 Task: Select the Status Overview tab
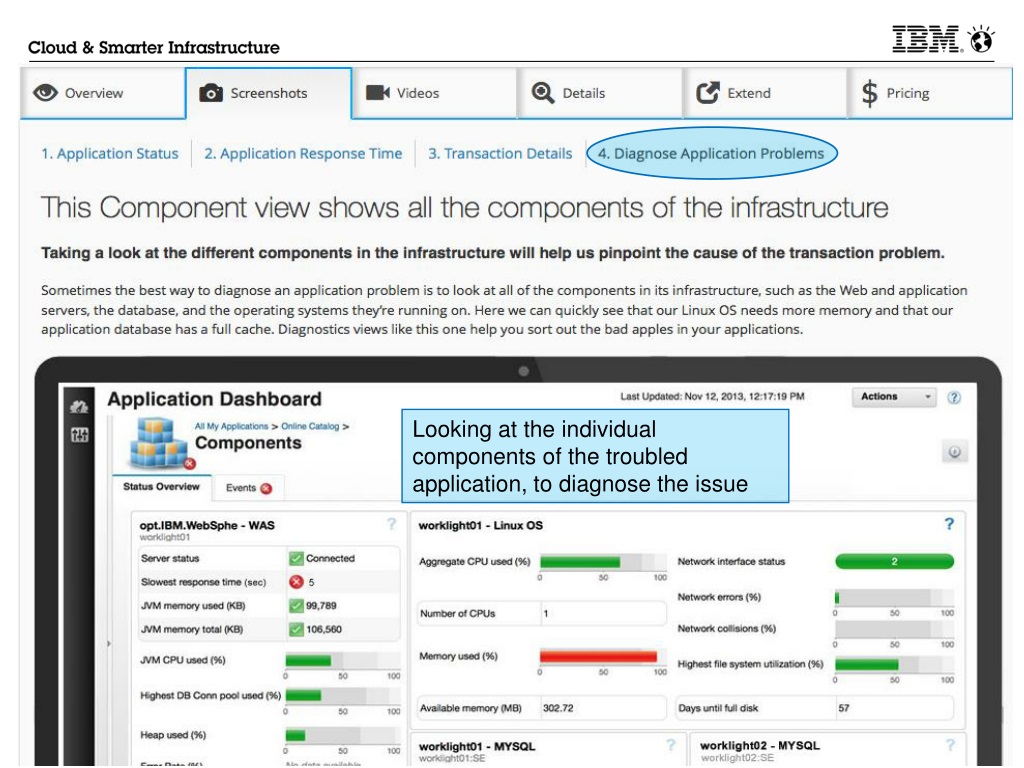(161, 487)
